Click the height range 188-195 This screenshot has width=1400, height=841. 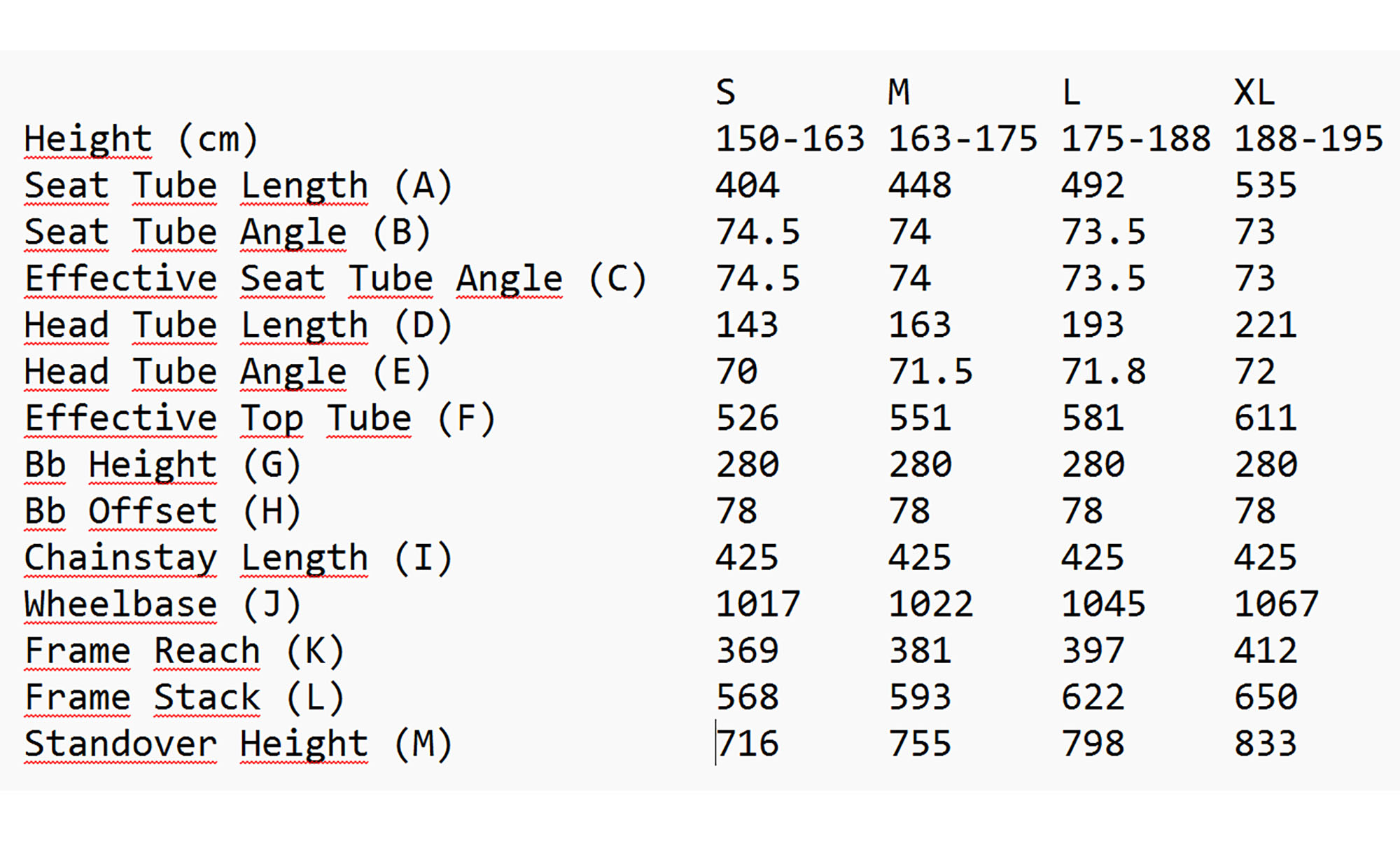(1308, 139)
